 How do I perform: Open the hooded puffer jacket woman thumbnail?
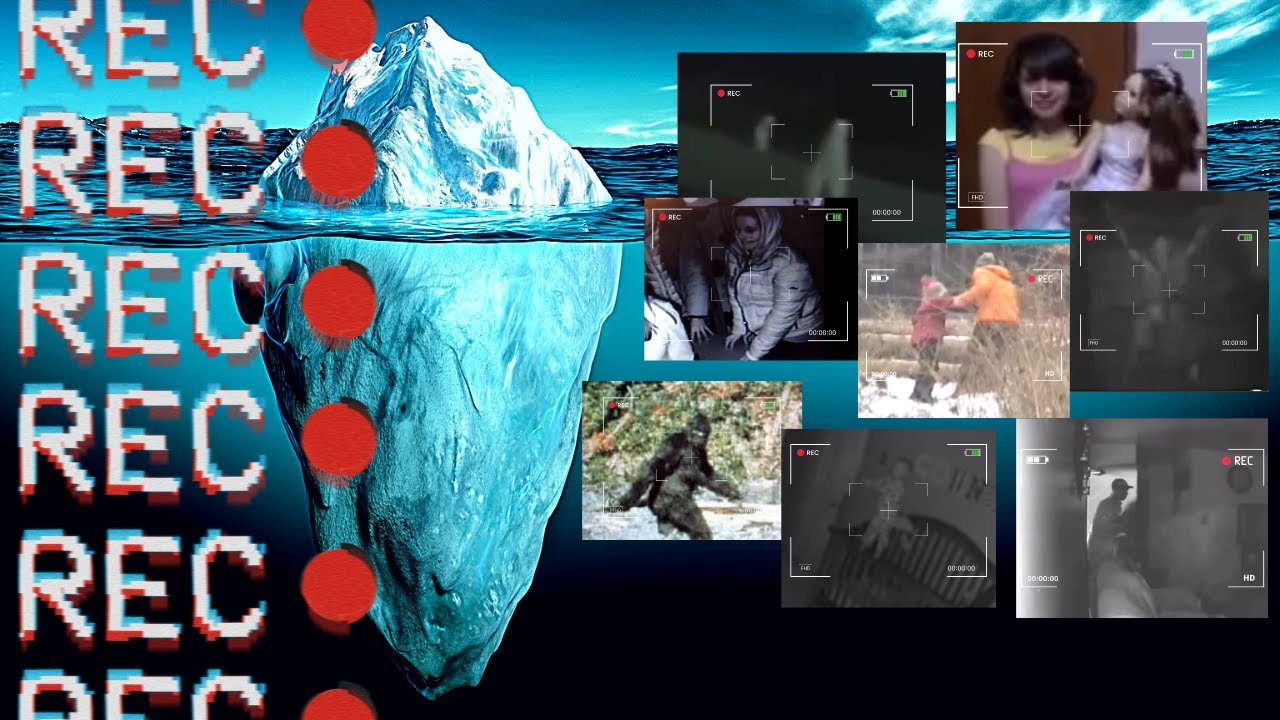pyautogui.click(x=751, y=278)
